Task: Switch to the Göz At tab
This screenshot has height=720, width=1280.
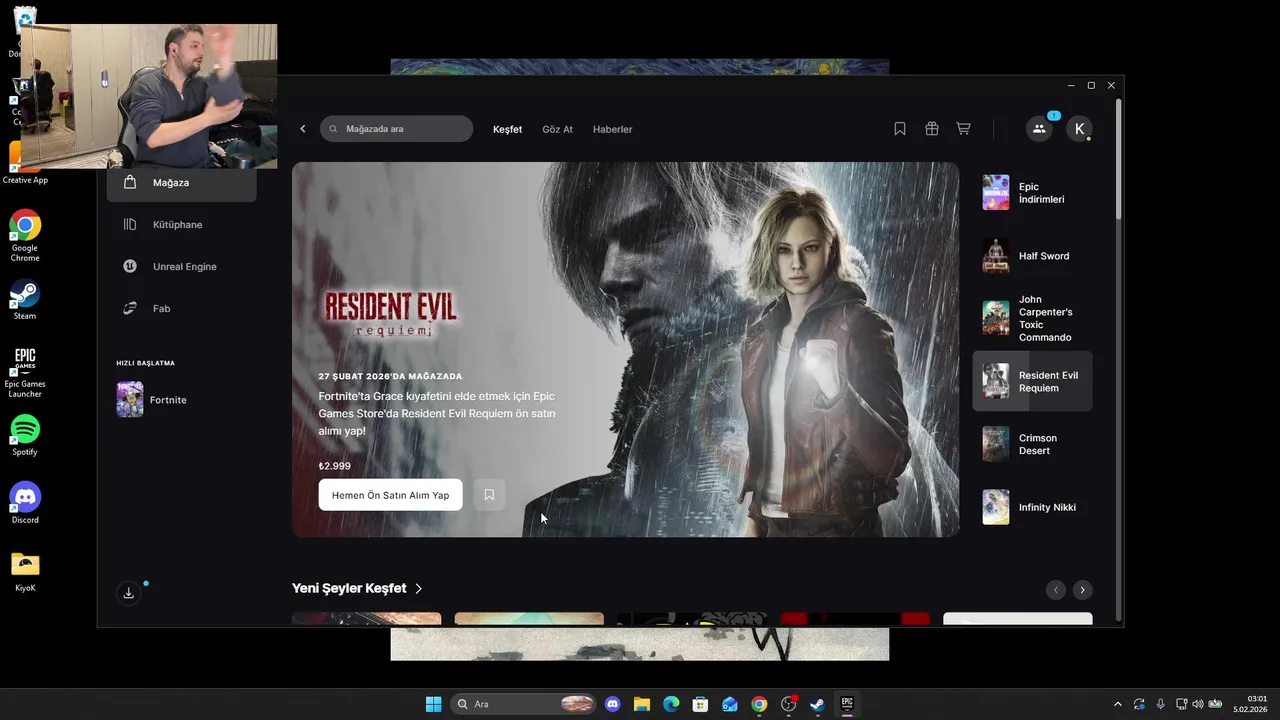Action: pyautogui.click(x=557, y=129)
